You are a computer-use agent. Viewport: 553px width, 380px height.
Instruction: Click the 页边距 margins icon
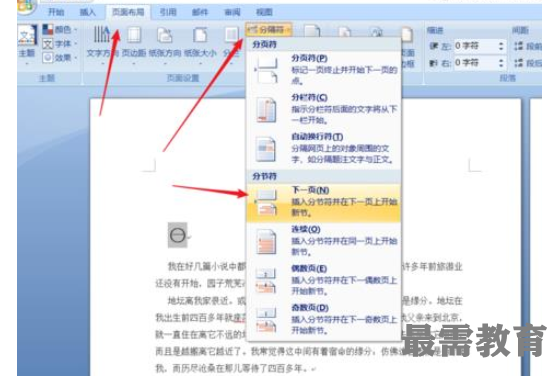tap(134, 35)
